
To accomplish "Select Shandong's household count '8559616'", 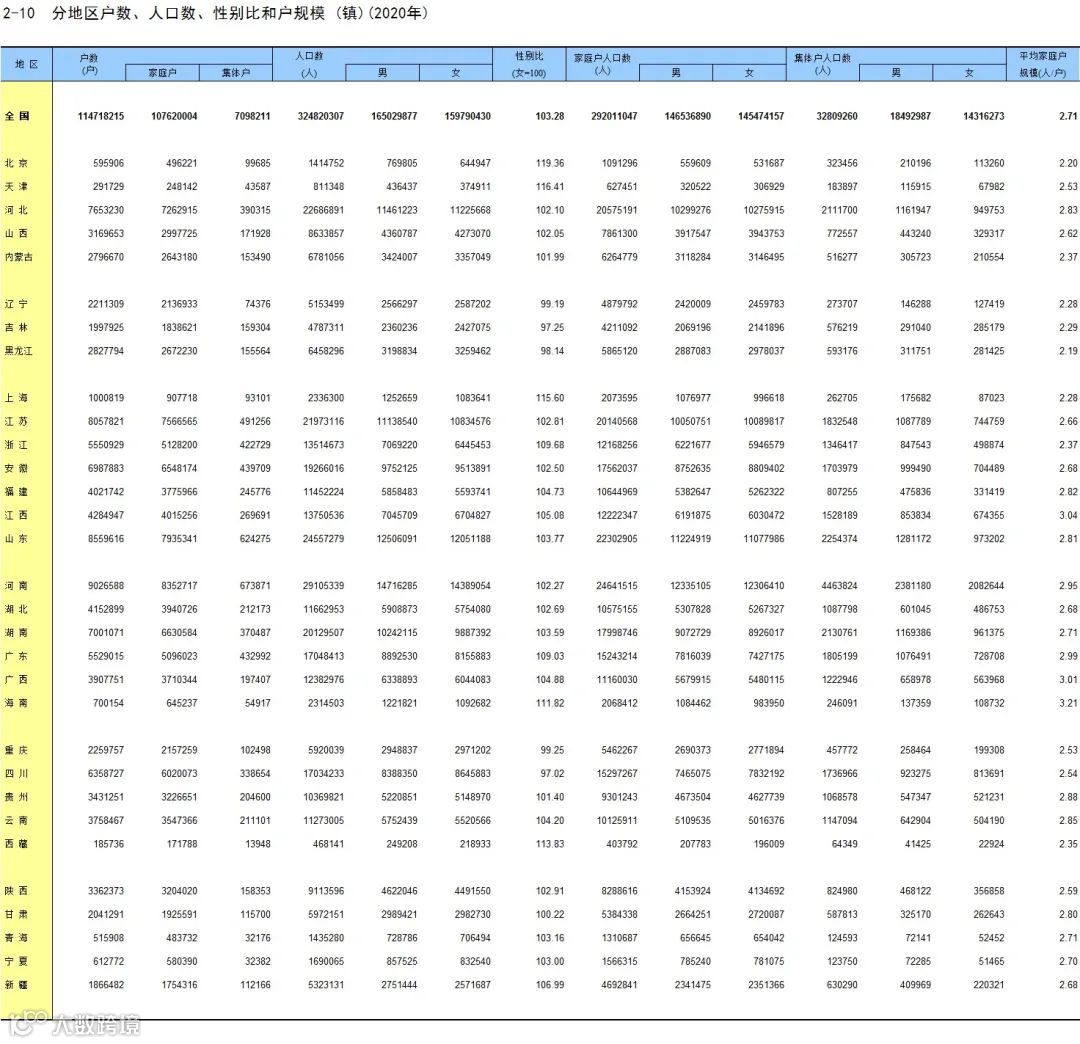I will [106, 539].
